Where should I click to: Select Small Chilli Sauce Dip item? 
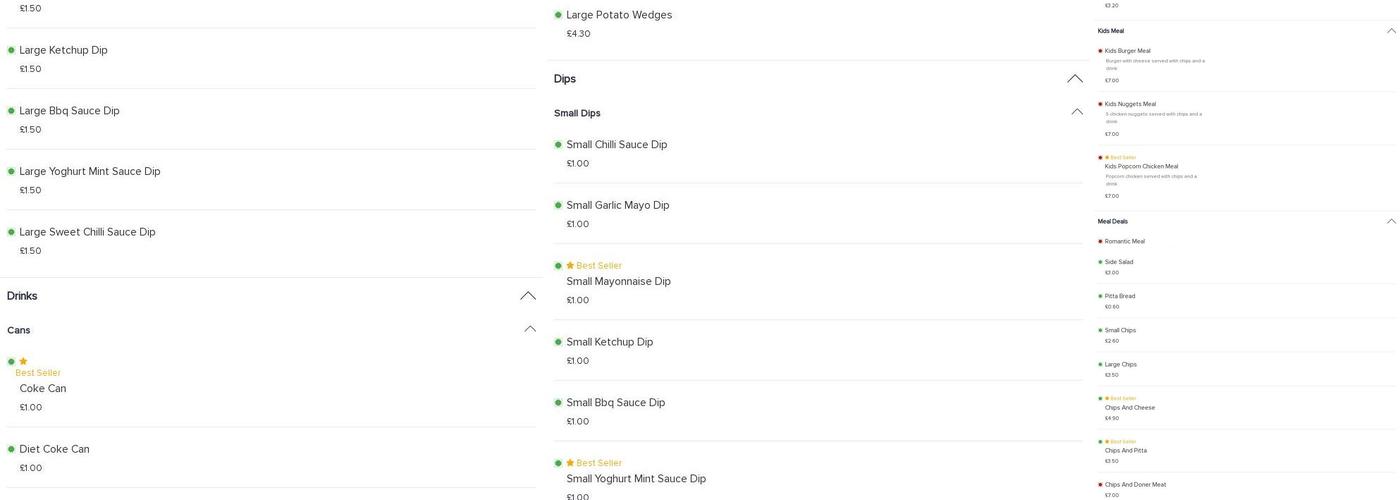tap(616, 145)
